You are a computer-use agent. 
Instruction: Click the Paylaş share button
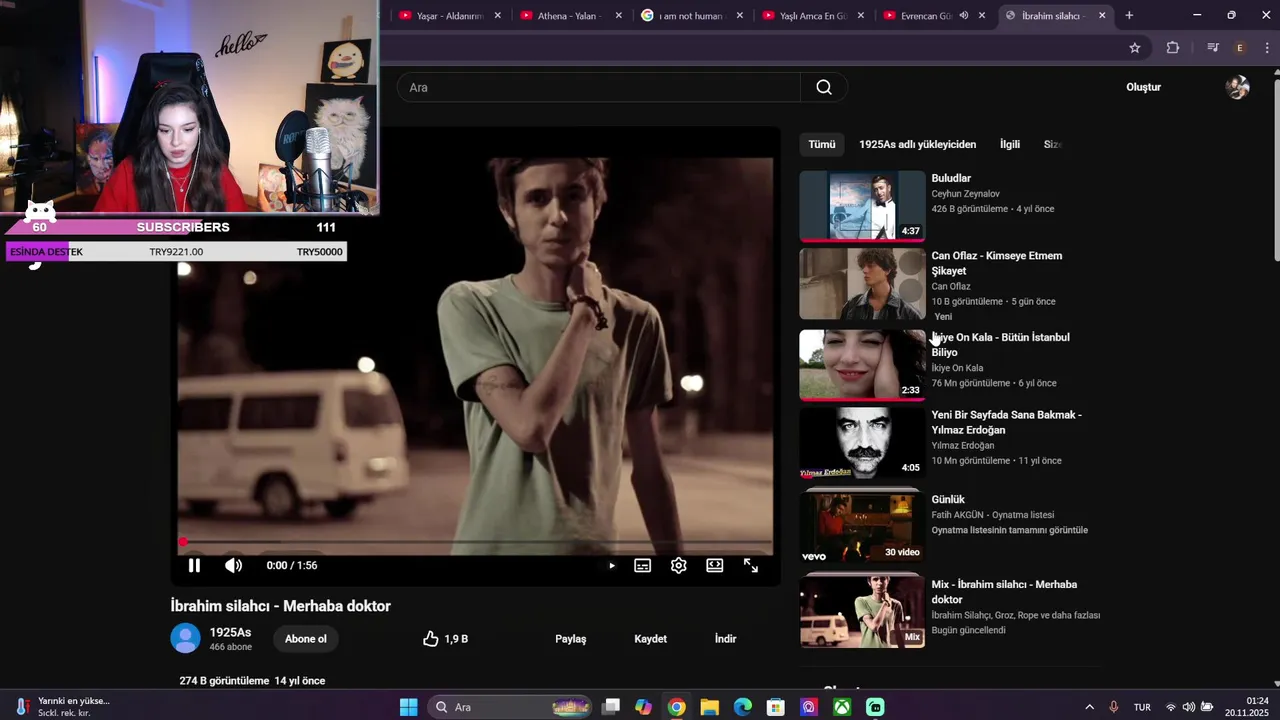571,639
